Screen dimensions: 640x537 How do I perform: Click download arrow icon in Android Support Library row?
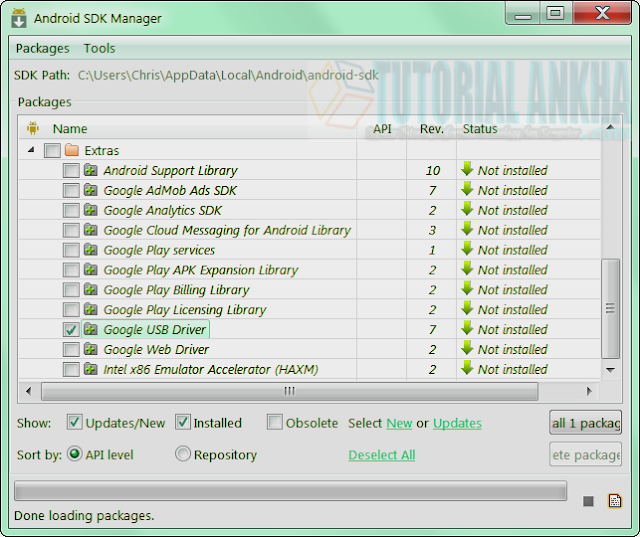point(467,169)
